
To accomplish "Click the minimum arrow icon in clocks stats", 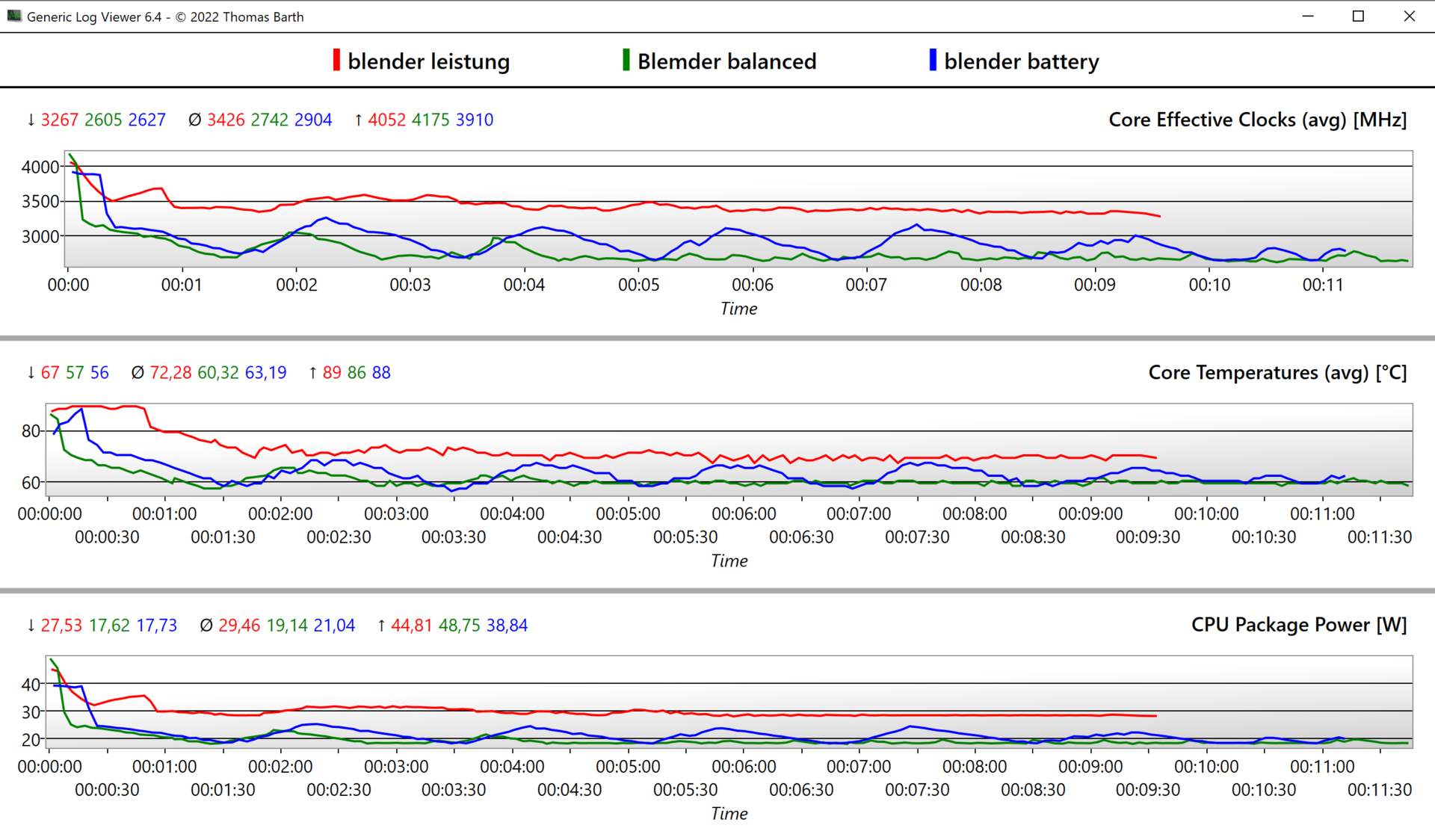I will tap(31, 120).
